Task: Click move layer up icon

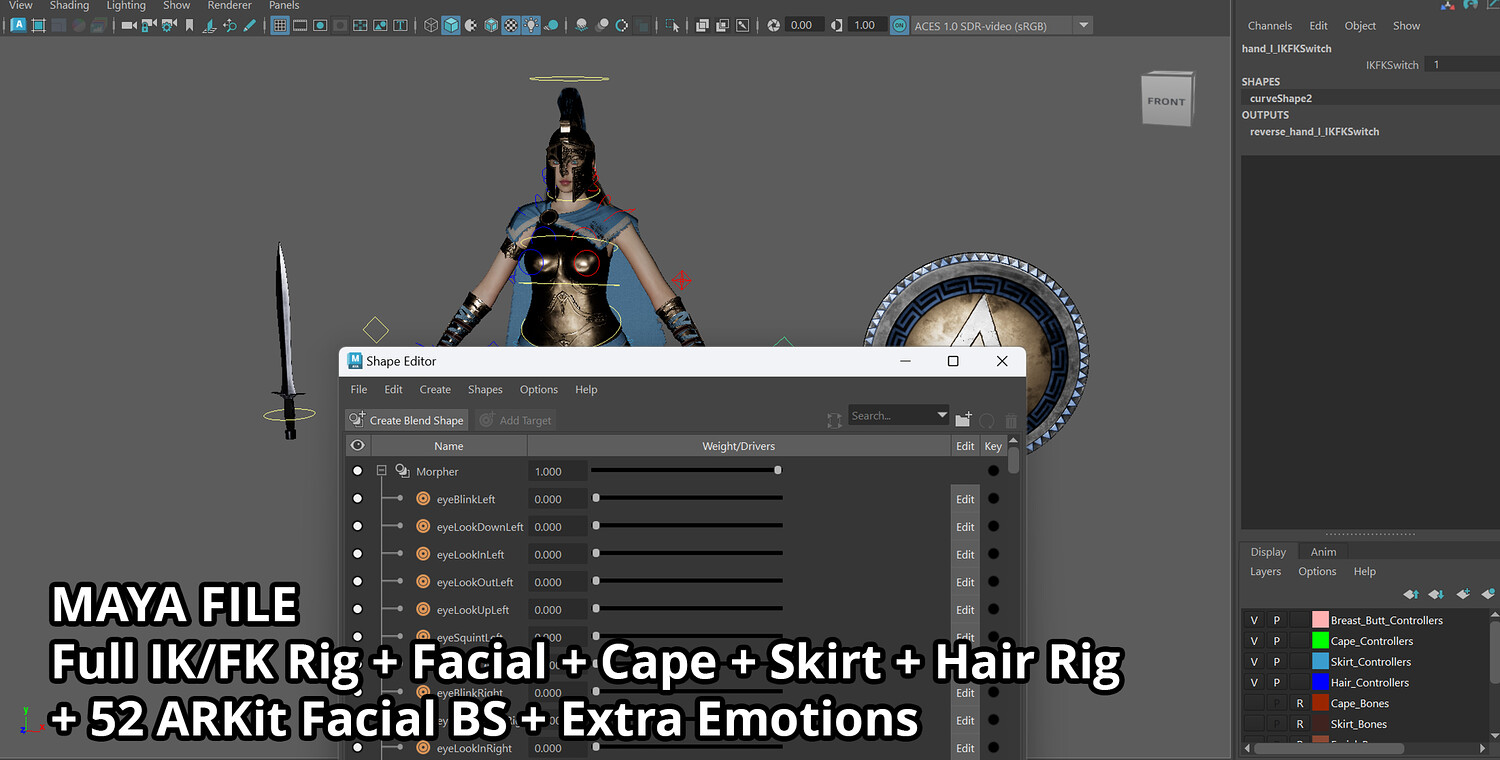Action: click(1411, 594)
